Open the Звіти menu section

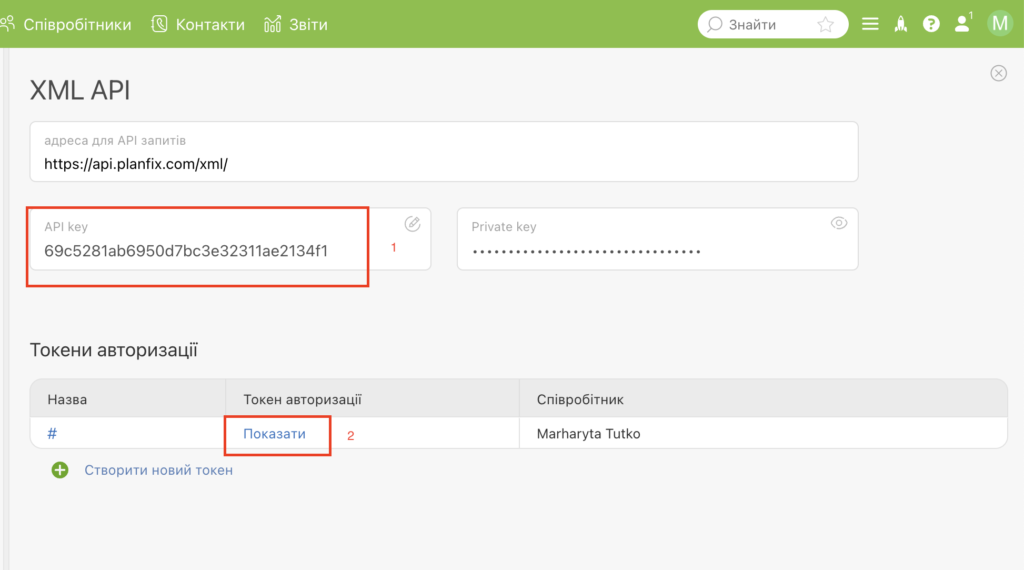pyautogui.click(x=296, y=25)
